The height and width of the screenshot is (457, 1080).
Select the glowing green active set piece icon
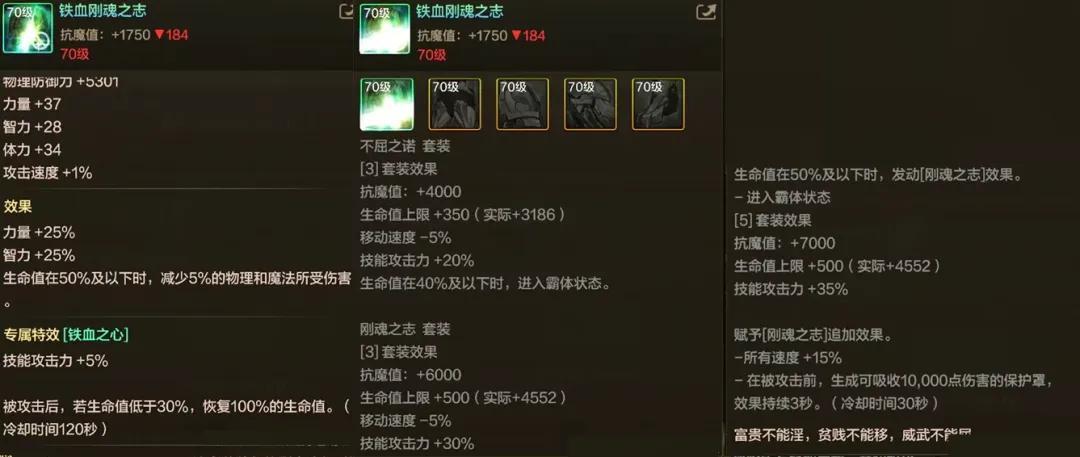[x=386, y=104]
